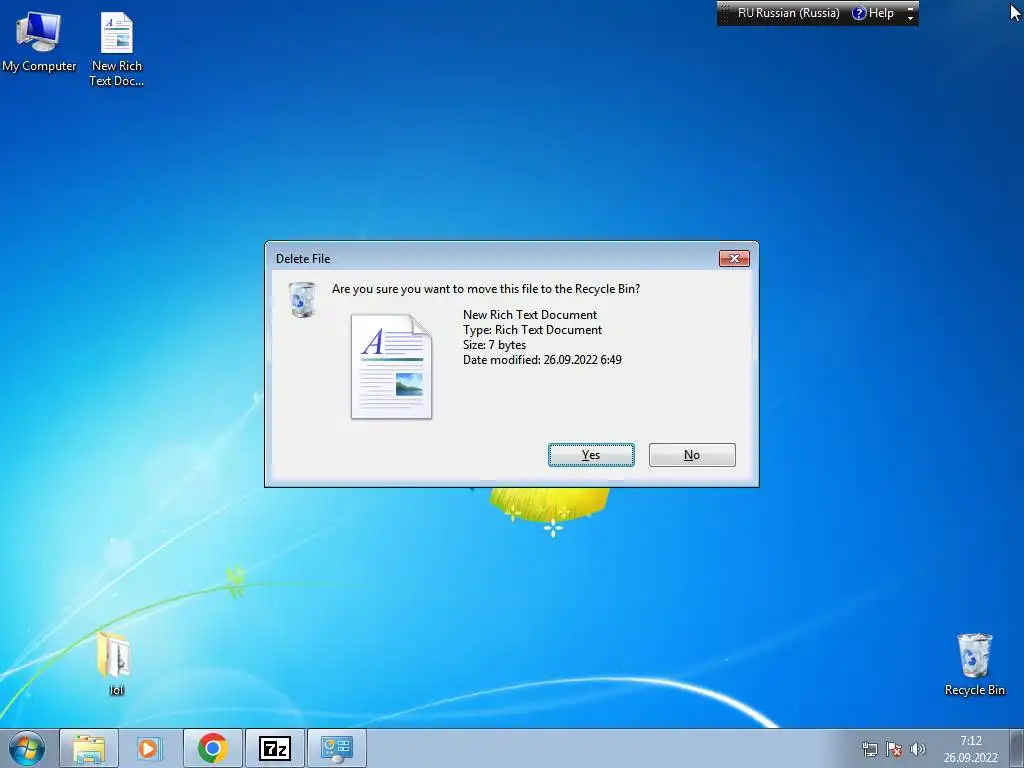Select the New Rich Text Document desktop icon
The height and width of the screenshot is (768, 1024).
(x=116, y=50)
